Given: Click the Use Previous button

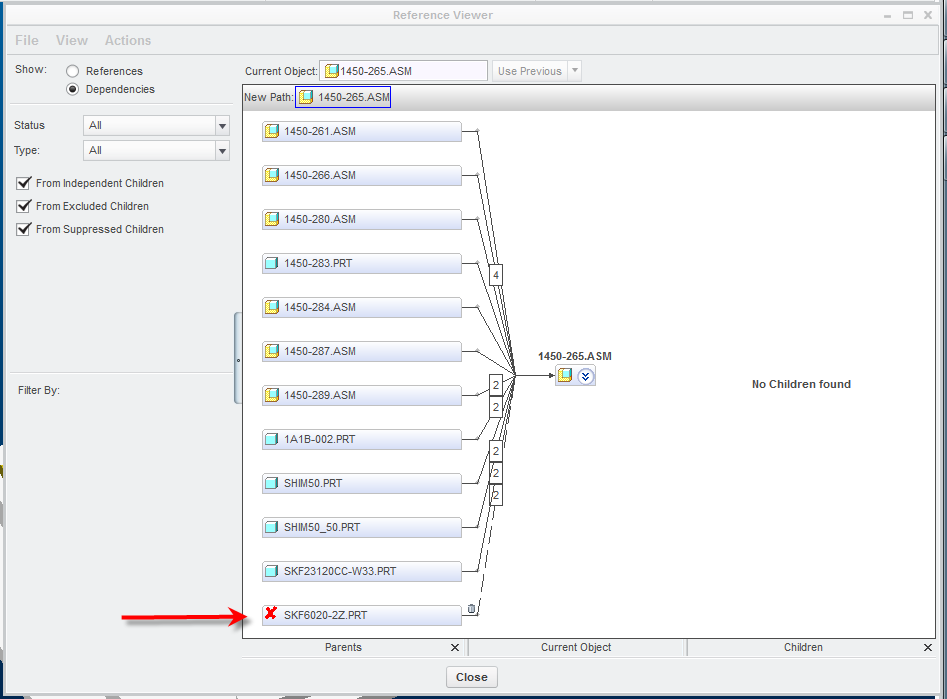Looking at the screenshot, I should click(x=530, y=71).
